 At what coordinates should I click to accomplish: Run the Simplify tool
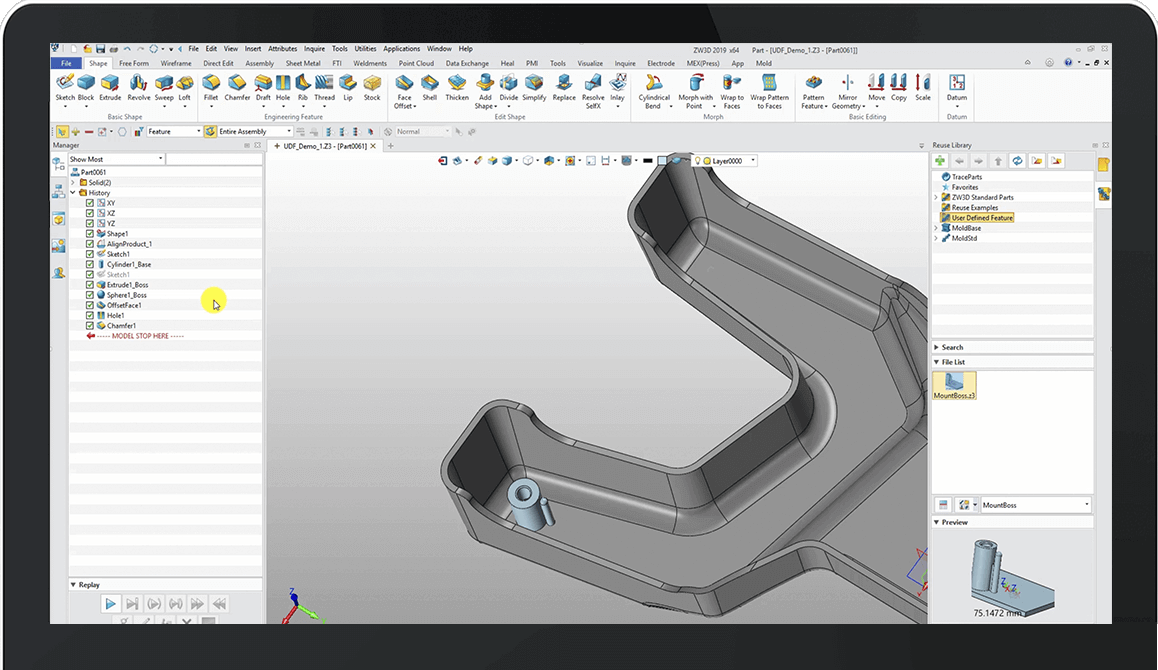534,88
